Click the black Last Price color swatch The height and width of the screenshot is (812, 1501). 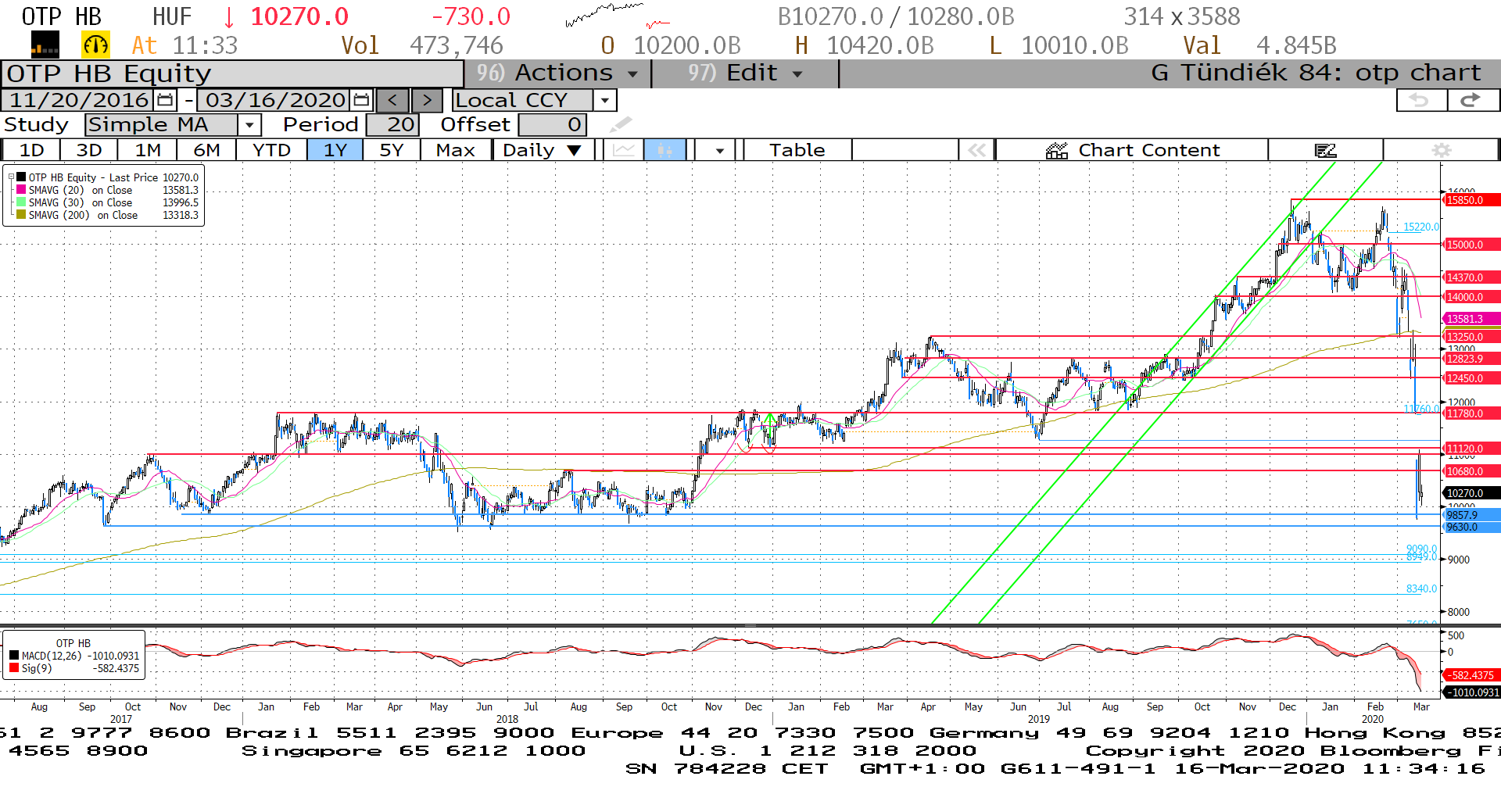tap(21, 177)
